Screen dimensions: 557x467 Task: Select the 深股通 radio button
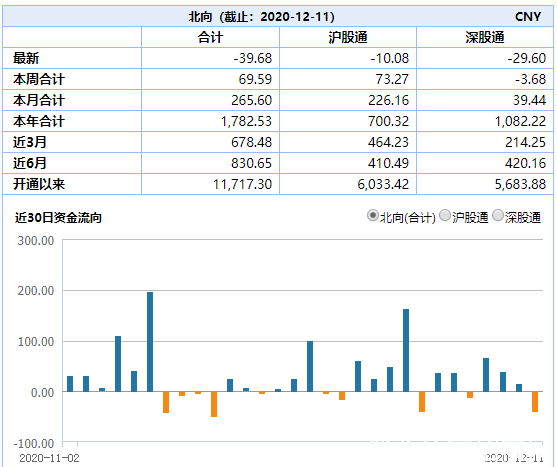tap(498, 216)
